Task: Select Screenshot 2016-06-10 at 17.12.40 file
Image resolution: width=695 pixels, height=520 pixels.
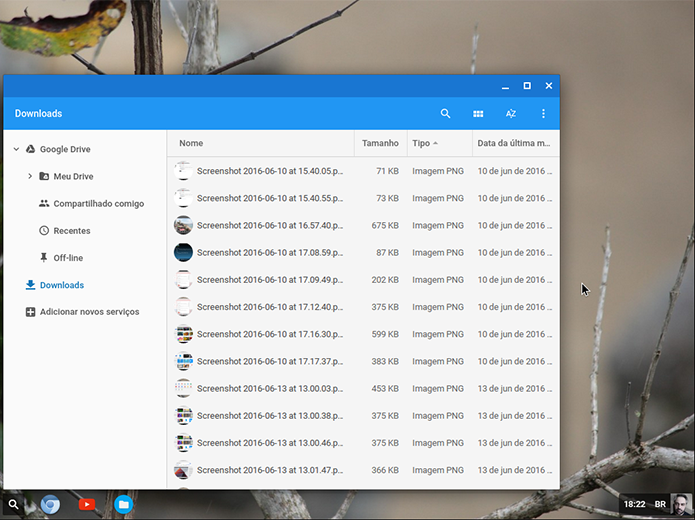Action: point(363,307)
